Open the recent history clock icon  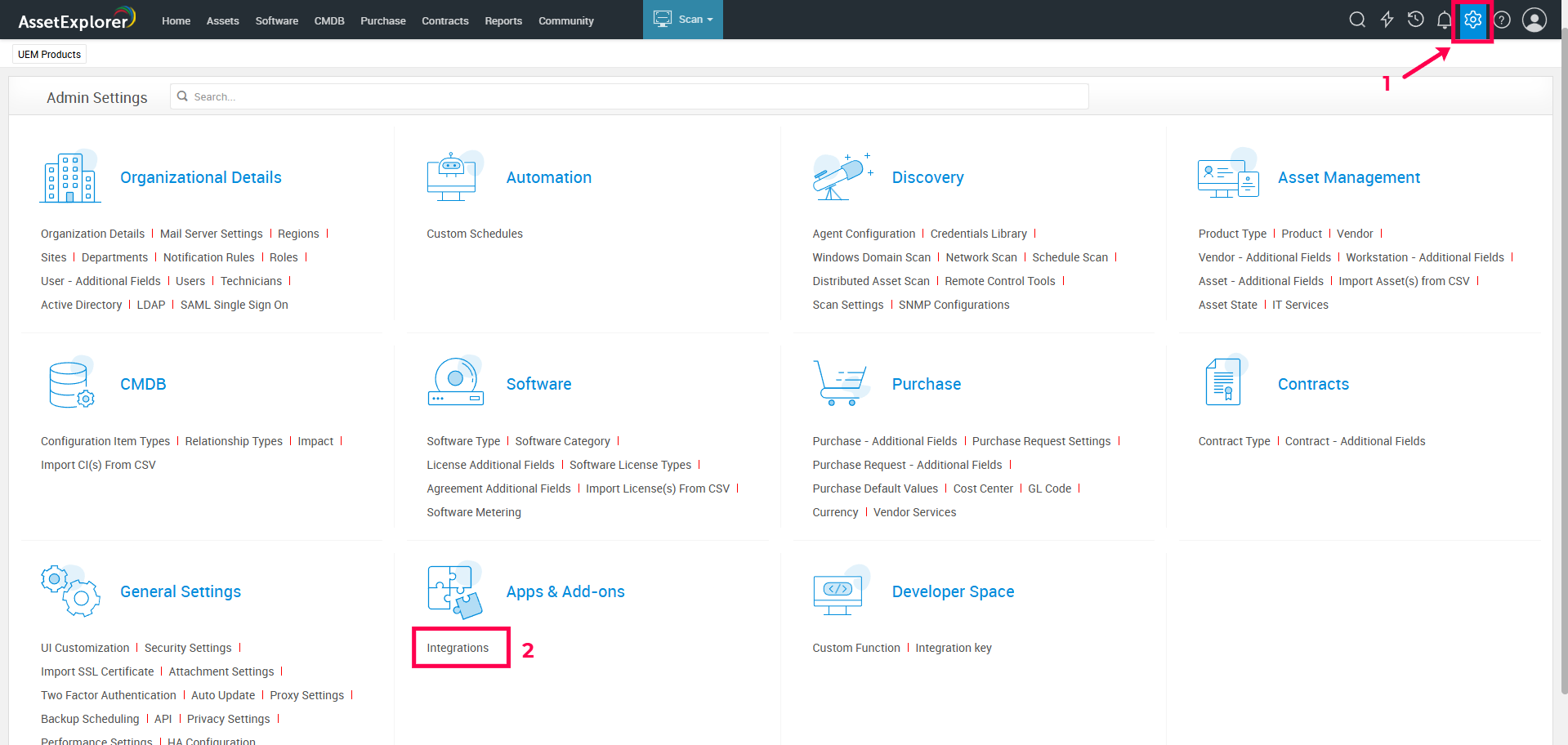[1416, 20]
